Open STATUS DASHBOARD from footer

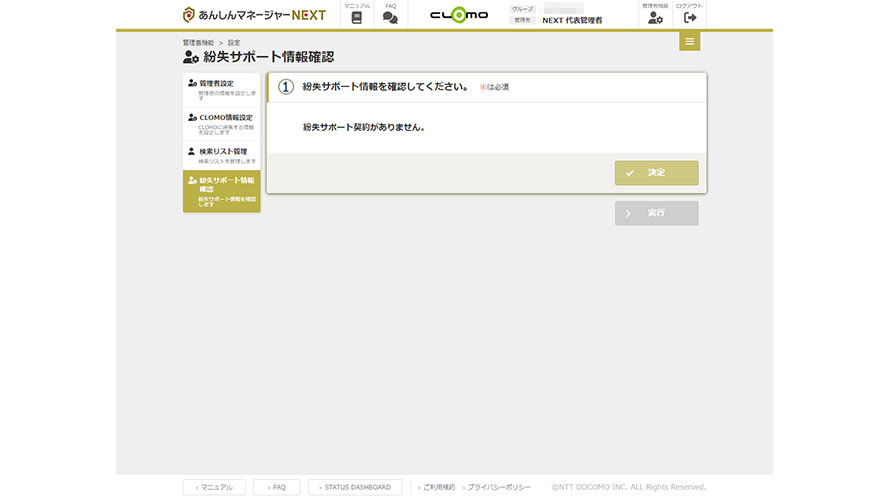point(355,487)
